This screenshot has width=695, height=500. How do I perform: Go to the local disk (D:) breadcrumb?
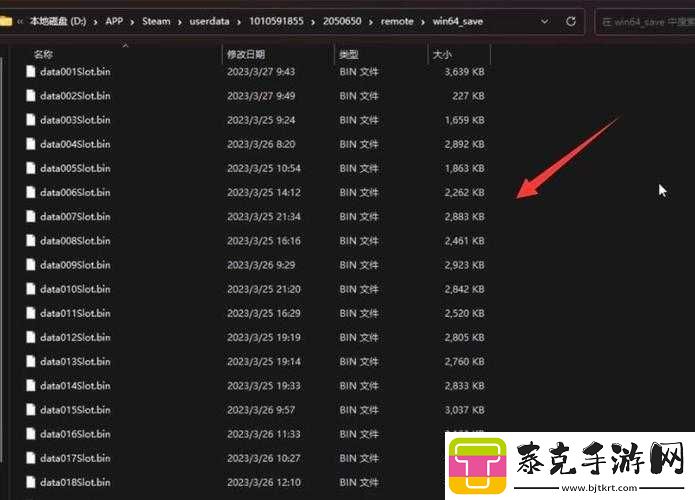tap(58, 21)
